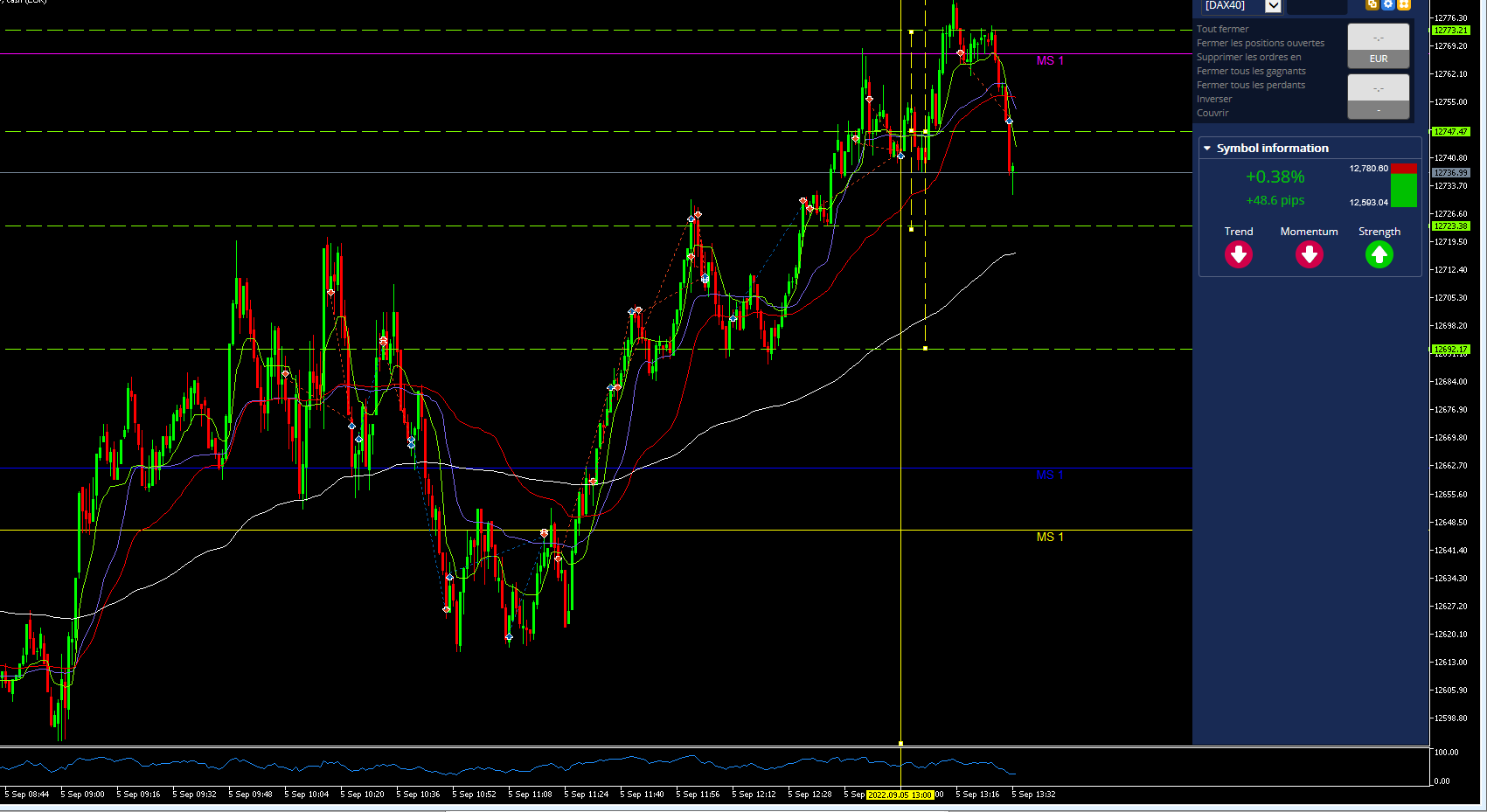Click the 12736.99 current price tag
Screen dimensions: 1487x812
coord(1450,172)
